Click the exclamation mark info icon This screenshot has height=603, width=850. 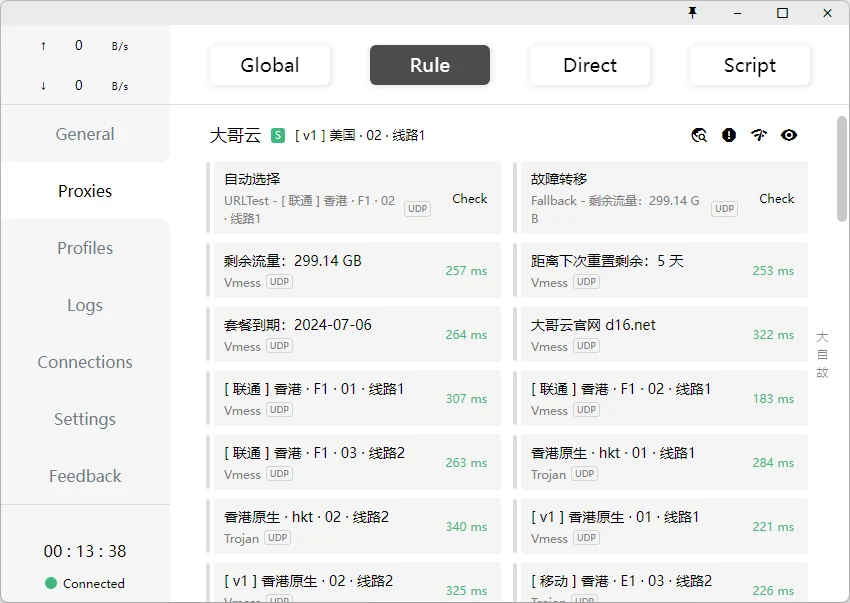point(729,135)
